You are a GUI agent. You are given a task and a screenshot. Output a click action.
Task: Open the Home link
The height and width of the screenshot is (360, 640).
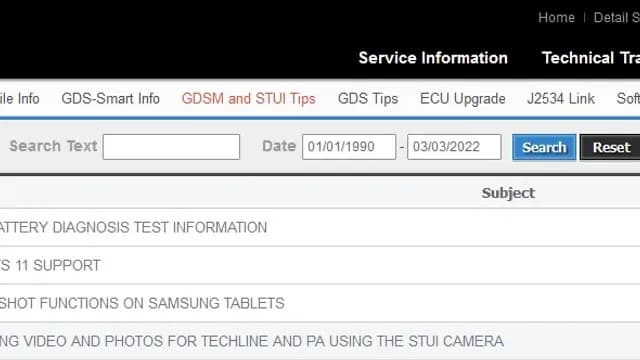(x=556, y=18)
